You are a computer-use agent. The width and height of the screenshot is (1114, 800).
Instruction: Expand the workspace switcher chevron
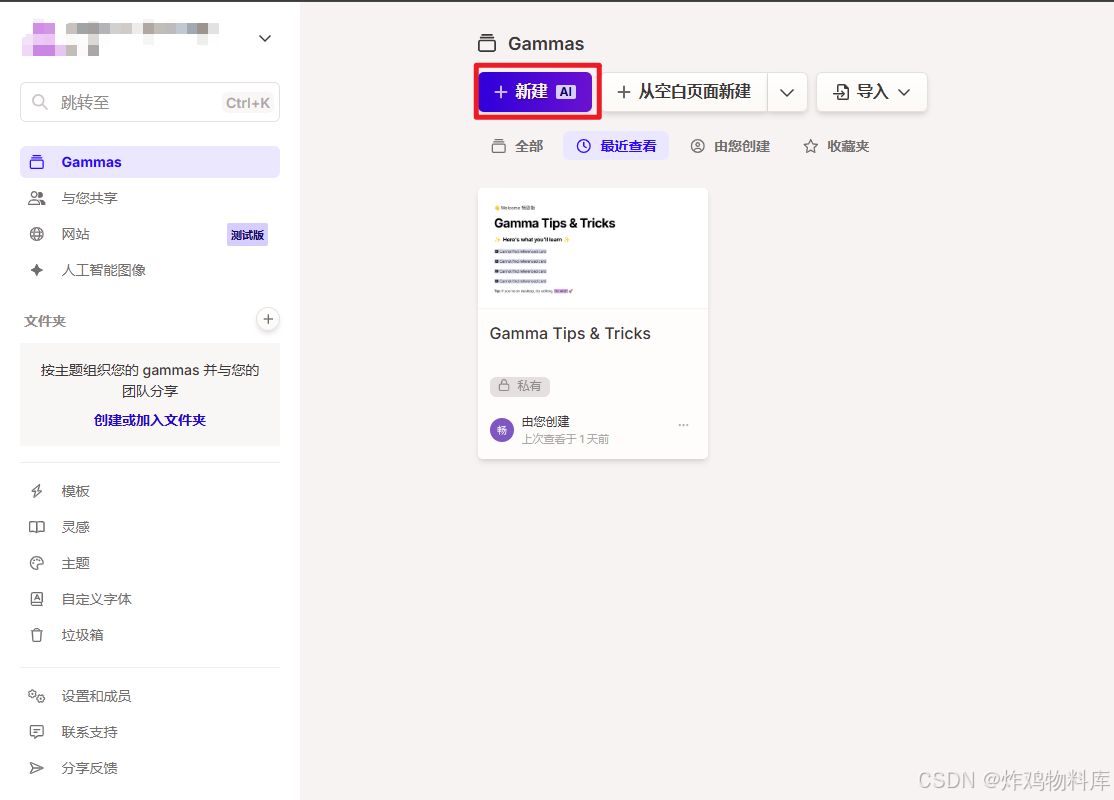[x=265, y=38]
